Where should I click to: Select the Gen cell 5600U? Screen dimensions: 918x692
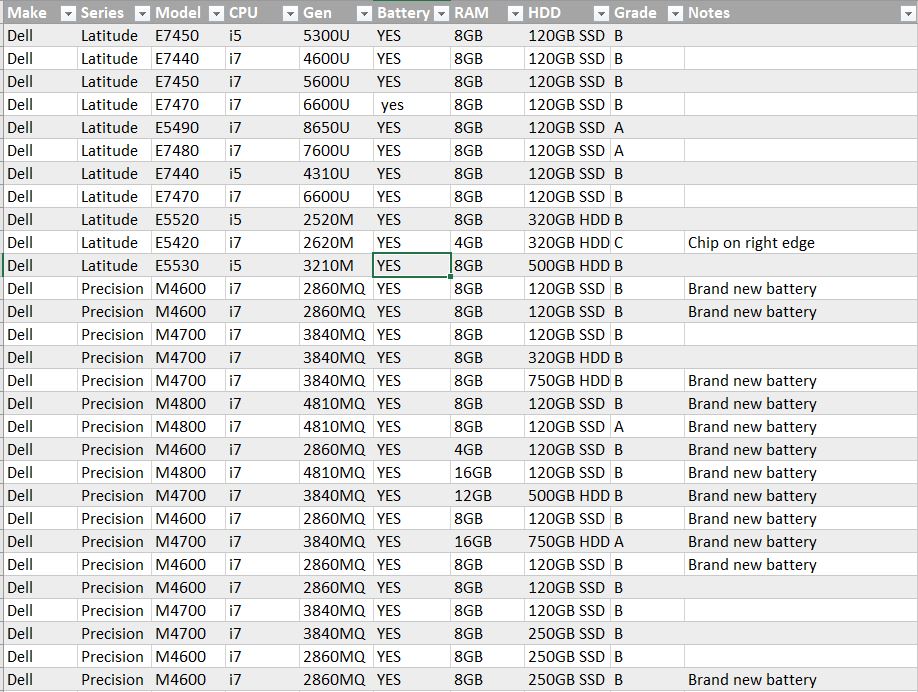(x=337, y=81)
